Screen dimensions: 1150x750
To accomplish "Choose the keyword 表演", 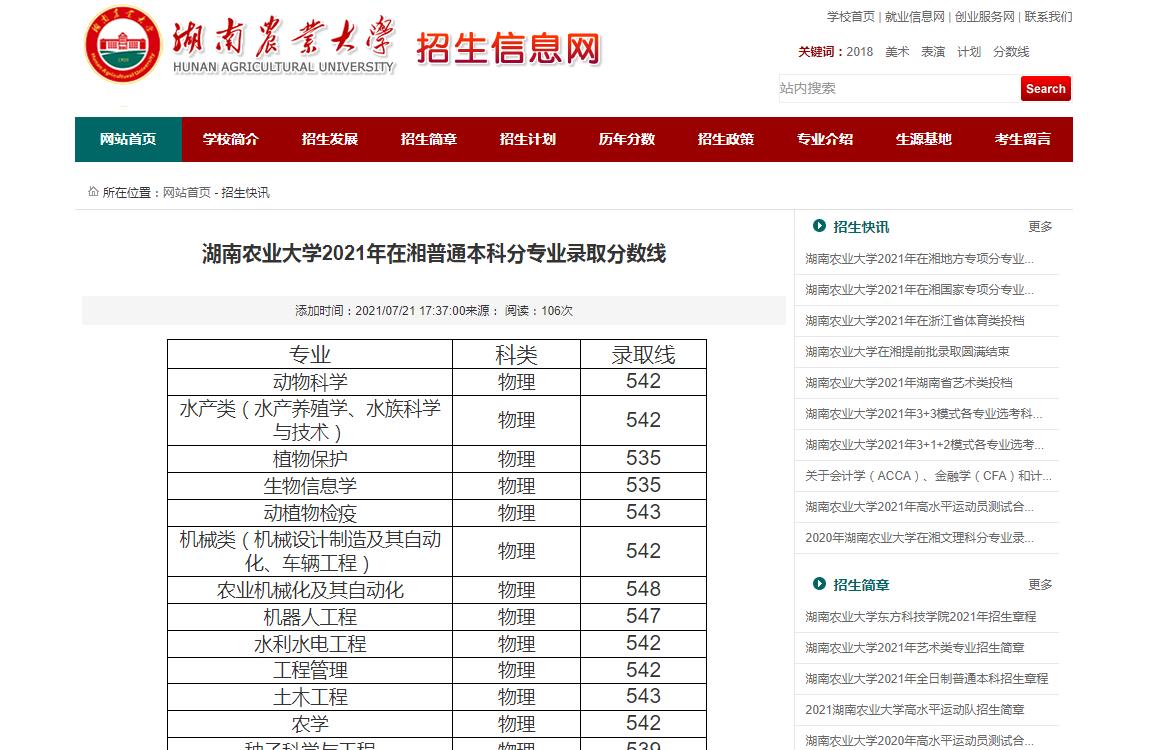I will pos(933,52).
